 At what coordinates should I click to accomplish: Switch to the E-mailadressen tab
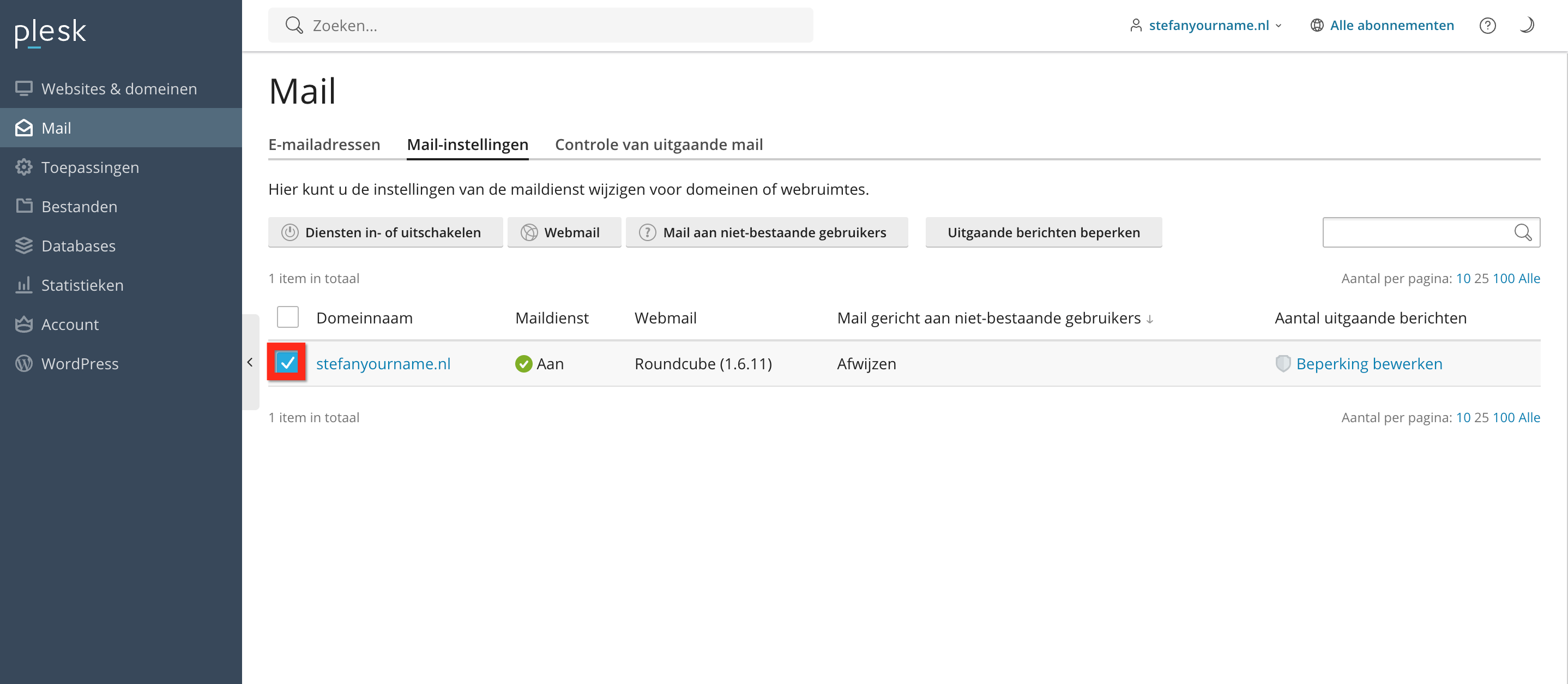point(324,145)
